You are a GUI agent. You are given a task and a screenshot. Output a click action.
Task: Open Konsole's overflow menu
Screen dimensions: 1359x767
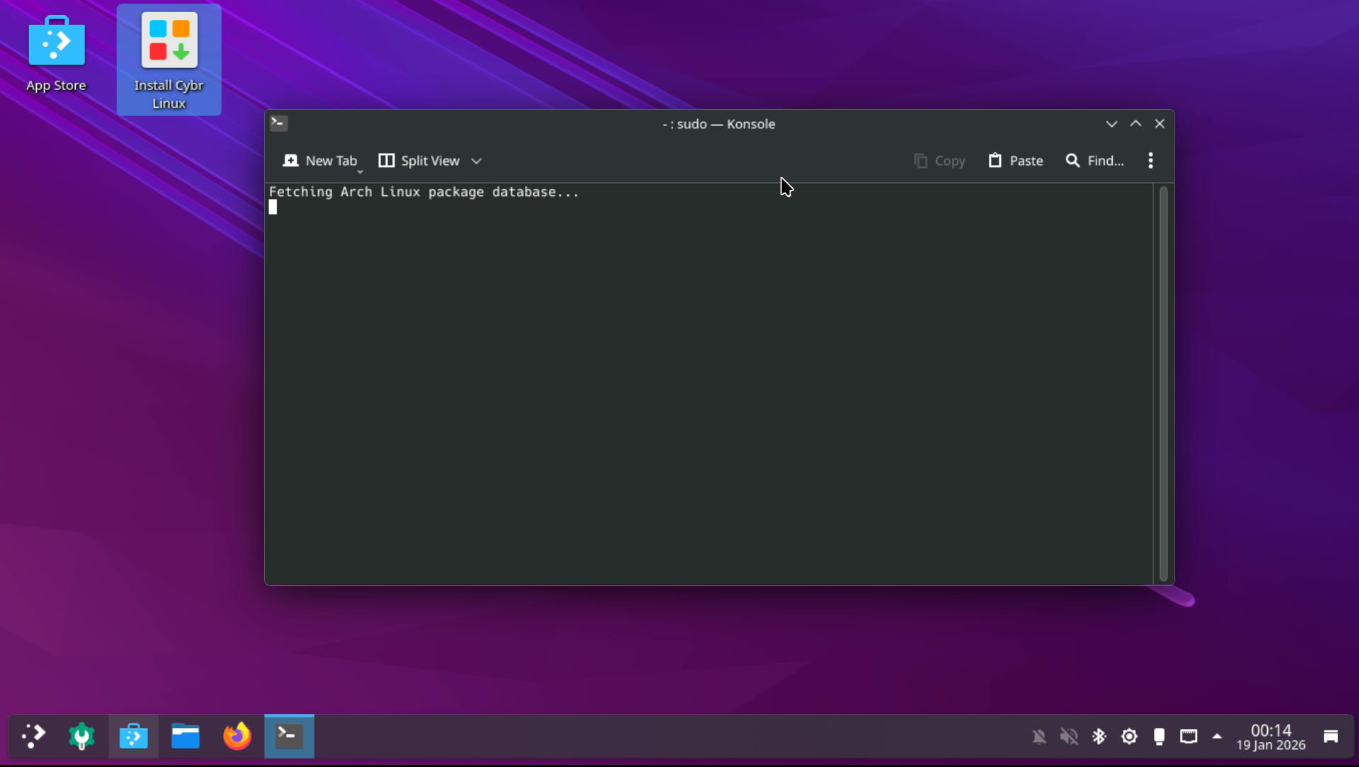pyautogui.click(x=1150, y=160)
